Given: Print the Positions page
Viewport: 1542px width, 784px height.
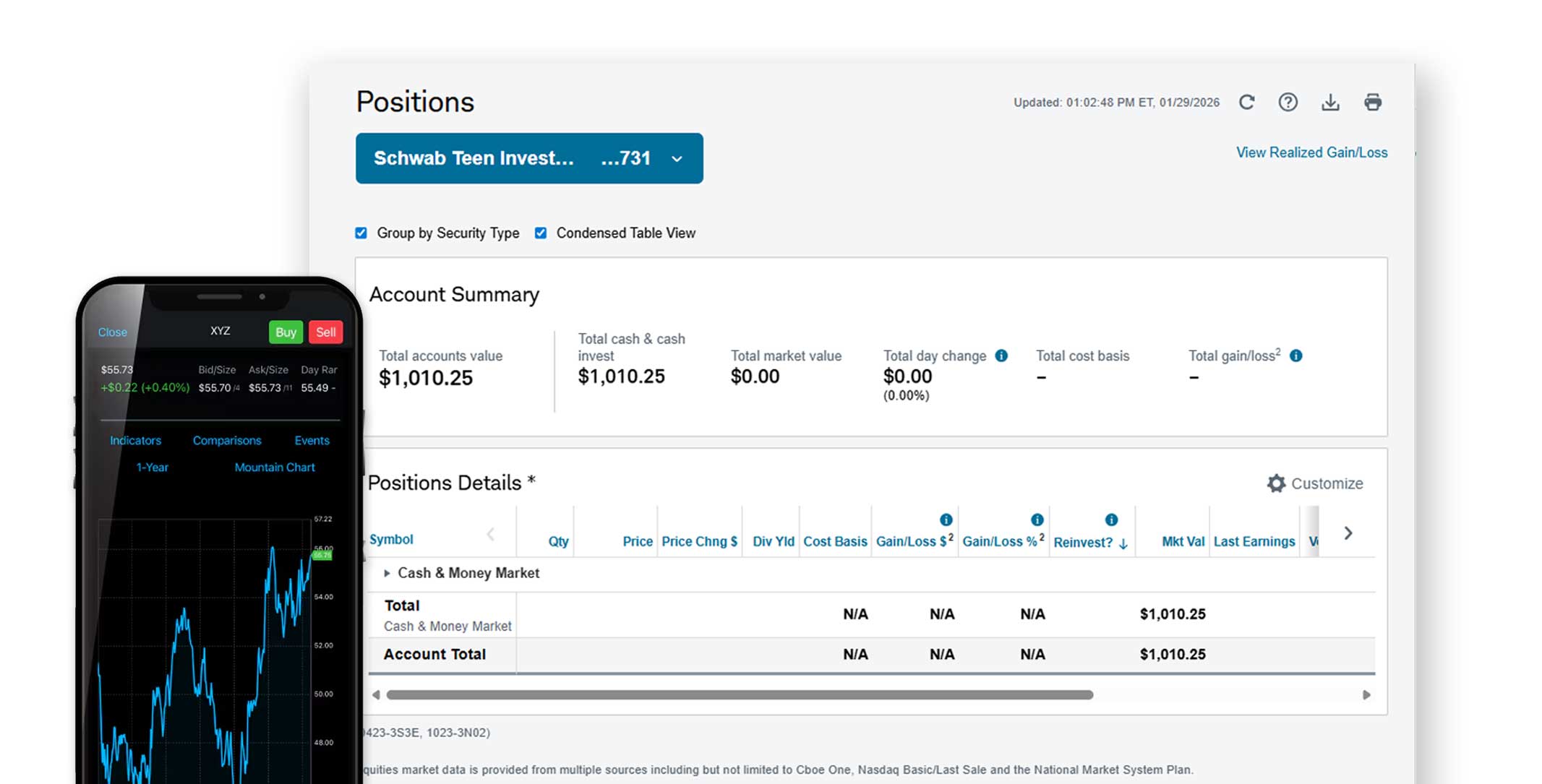Looking at the screenshot, I should point(1373,102).
